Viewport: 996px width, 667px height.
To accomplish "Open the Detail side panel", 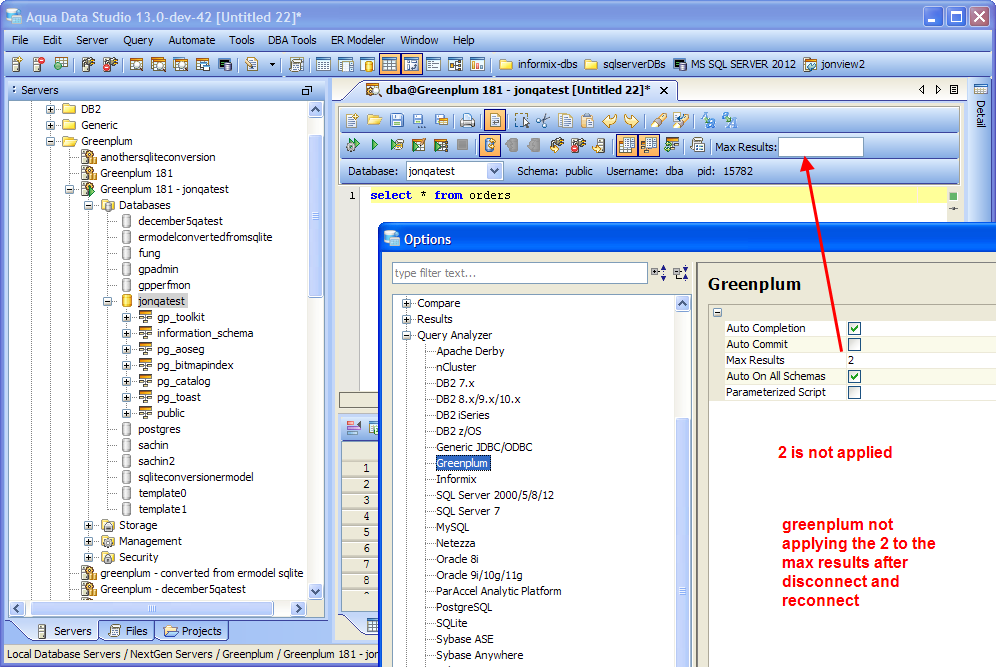I will tap(981, 105).
